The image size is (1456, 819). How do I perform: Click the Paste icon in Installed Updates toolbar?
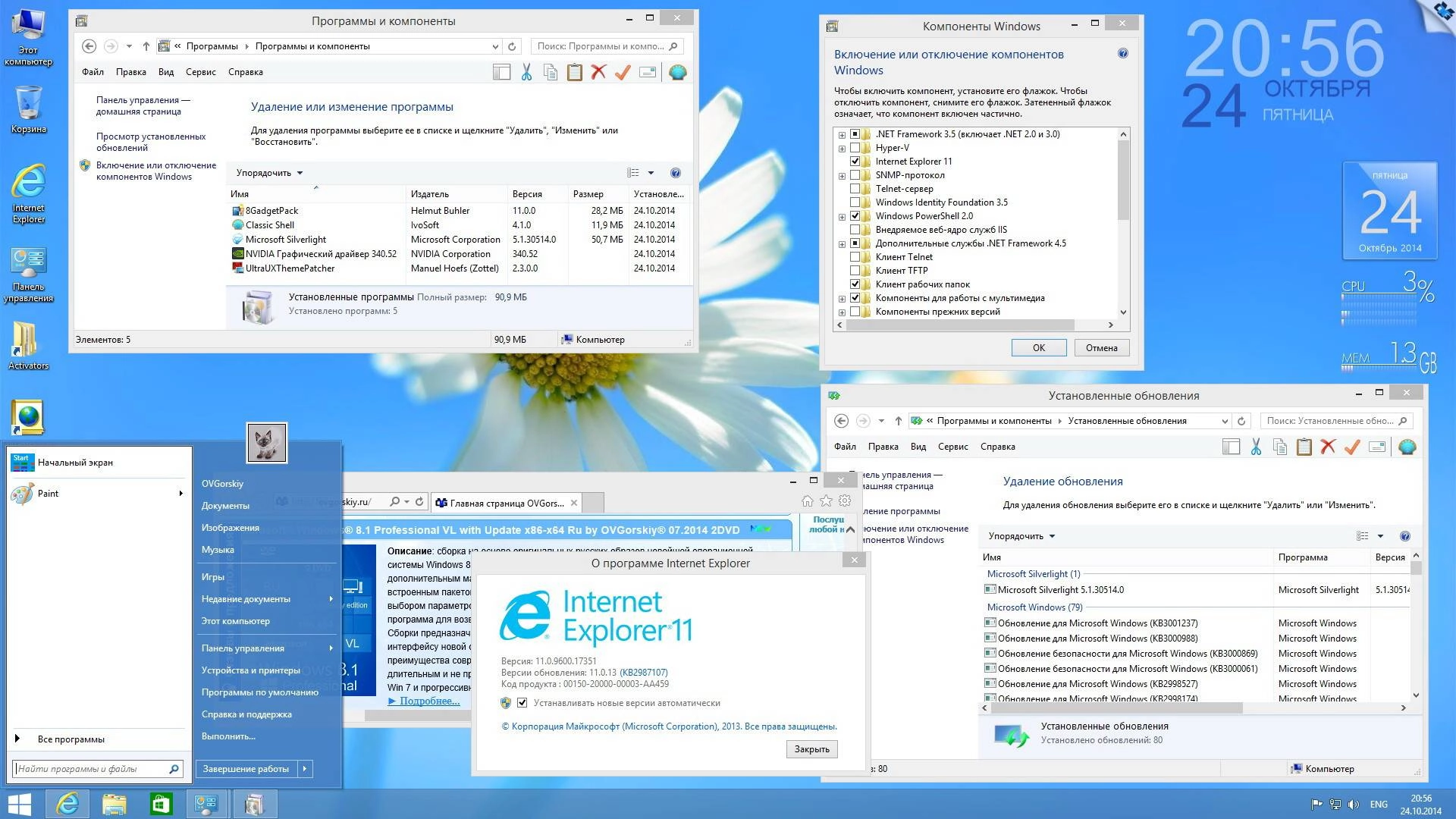[x=1304, y=447]
